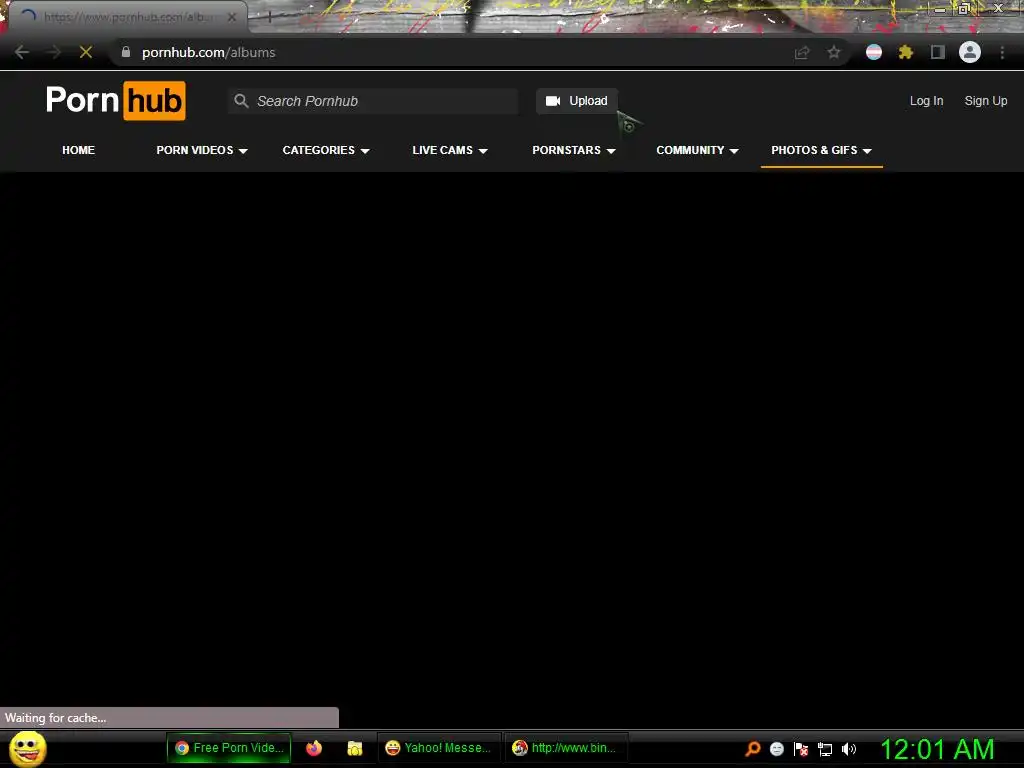Image resolution: width=1024 pixels, height=768 pixels.
Task: Open the extensions puzzle piece menu
Action: (x=906, y=52)
